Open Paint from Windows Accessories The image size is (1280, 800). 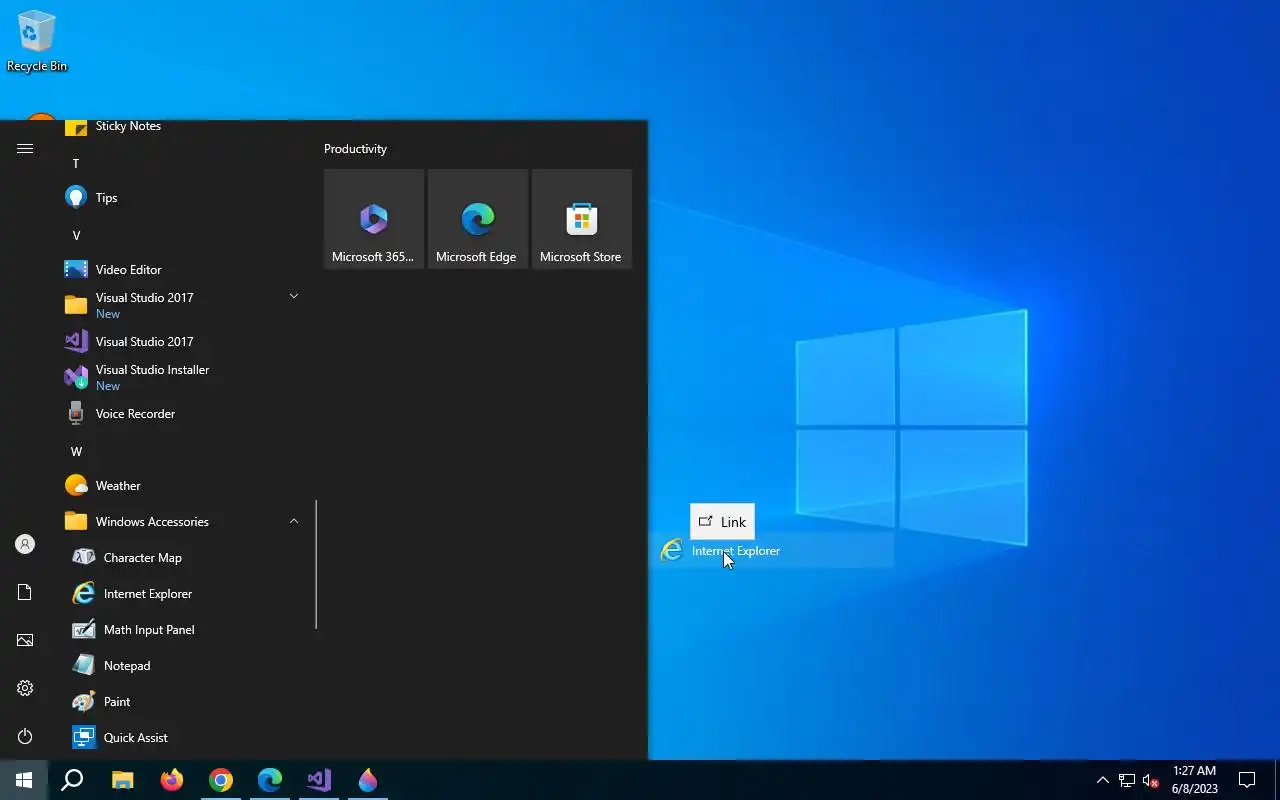(183, 702)
